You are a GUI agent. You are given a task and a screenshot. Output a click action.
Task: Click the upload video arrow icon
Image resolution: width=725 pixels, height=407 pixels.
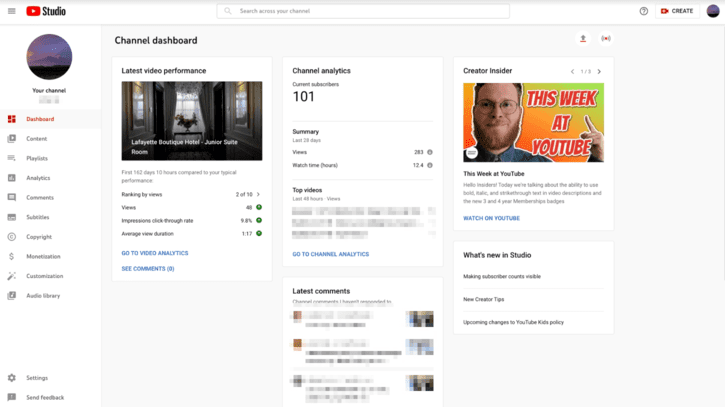[x=583, y=38]
